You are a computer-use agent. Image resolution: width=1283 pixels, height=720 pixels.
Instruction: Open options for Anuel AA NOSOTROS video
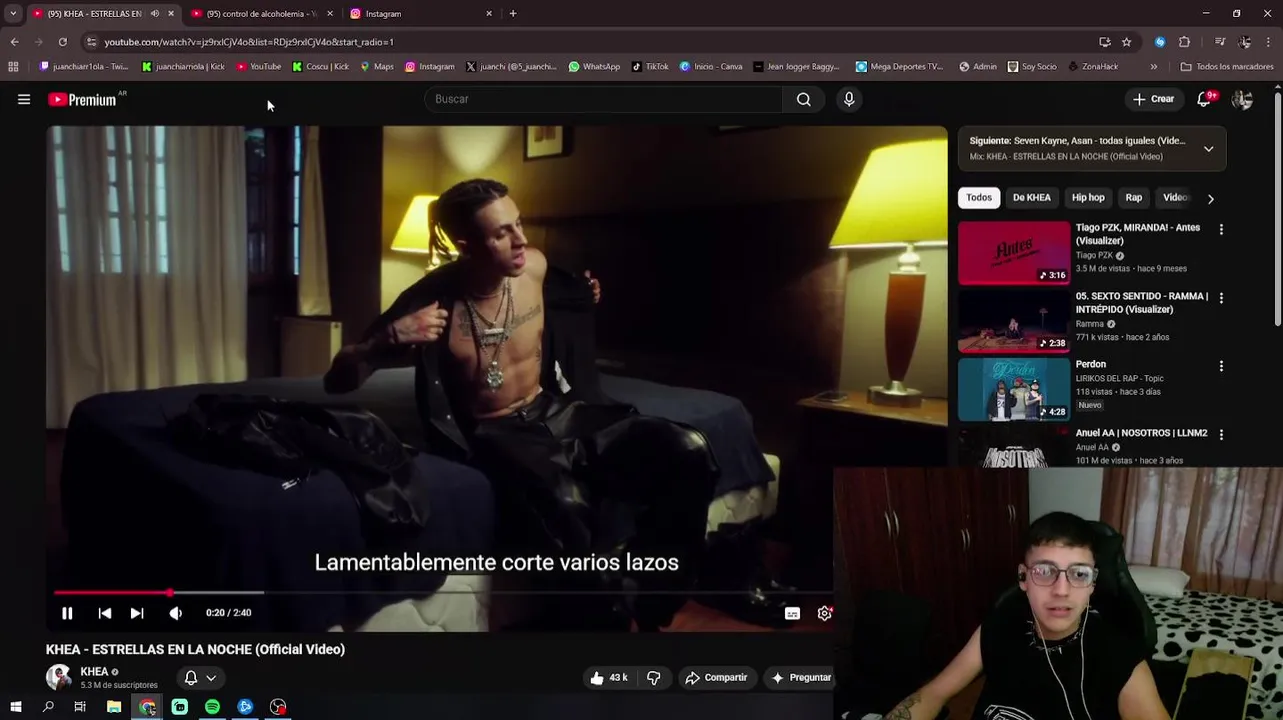1221,434
